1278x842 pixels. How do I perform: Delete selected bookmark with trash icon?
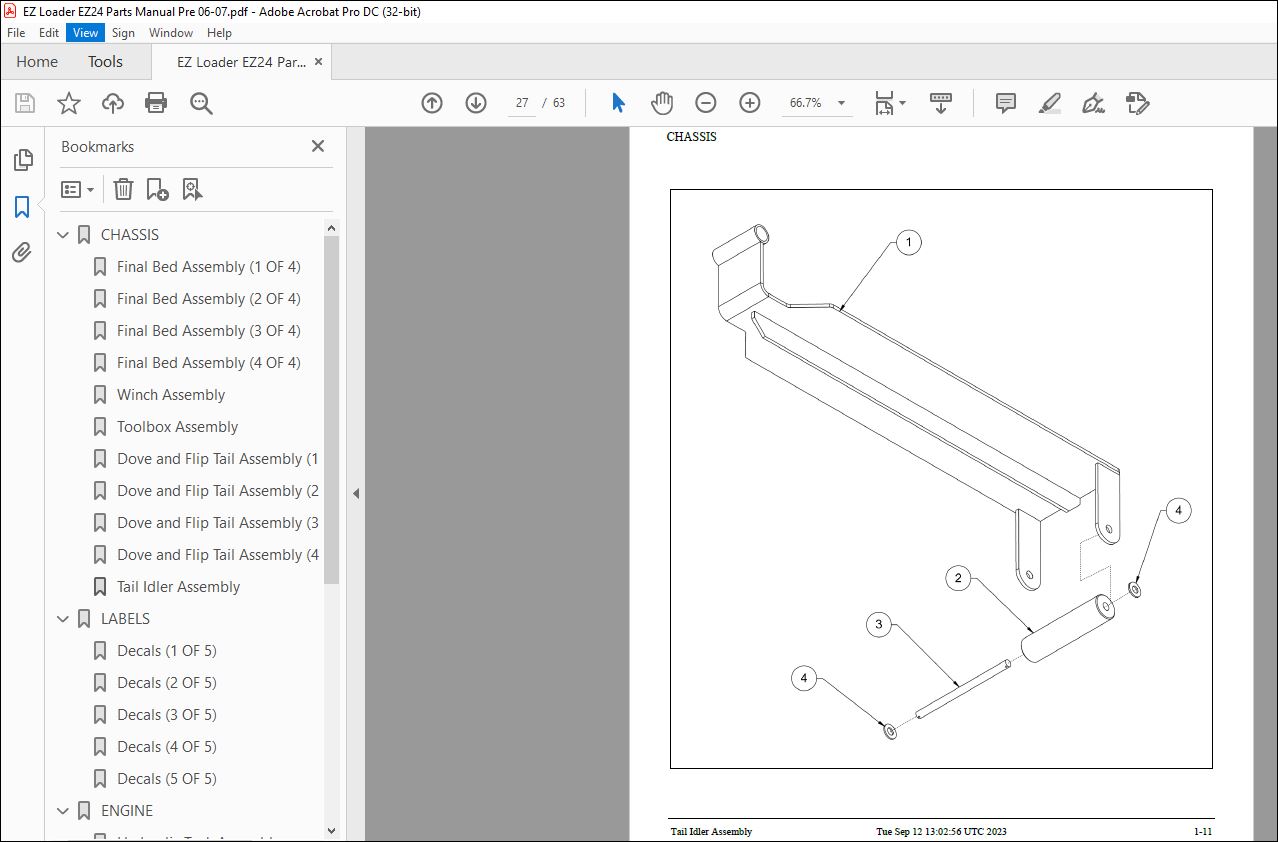click(x=123, y=189)
